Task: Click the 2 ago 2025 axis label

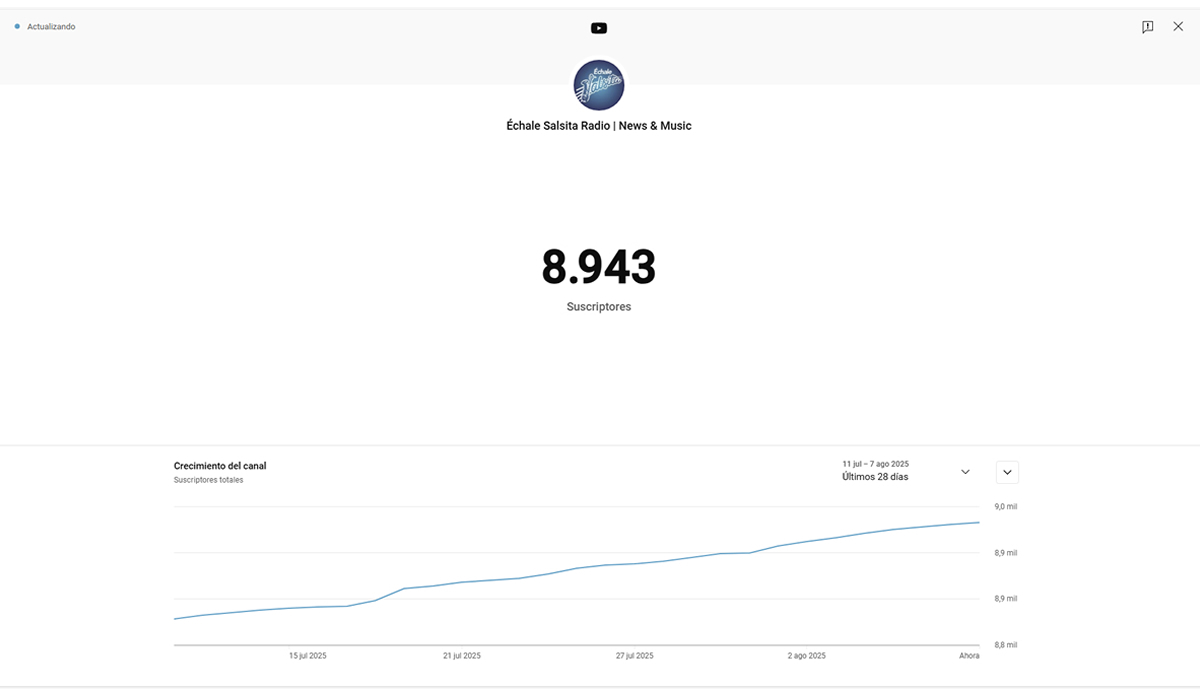Action: coord(807,656)
